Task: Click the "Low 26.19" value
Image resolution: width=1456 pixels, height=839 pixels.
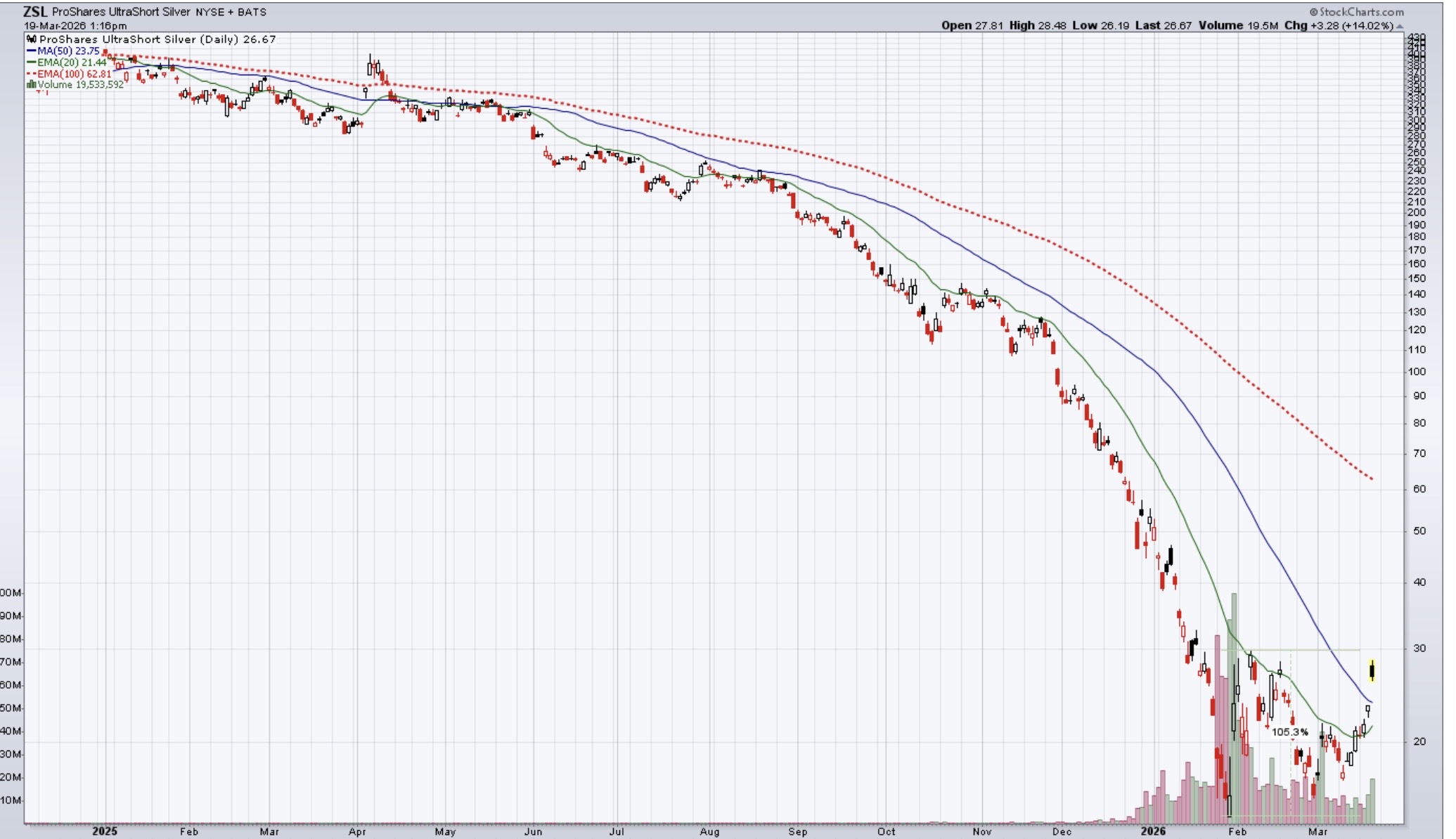Action: click(x=1100, y=25)
